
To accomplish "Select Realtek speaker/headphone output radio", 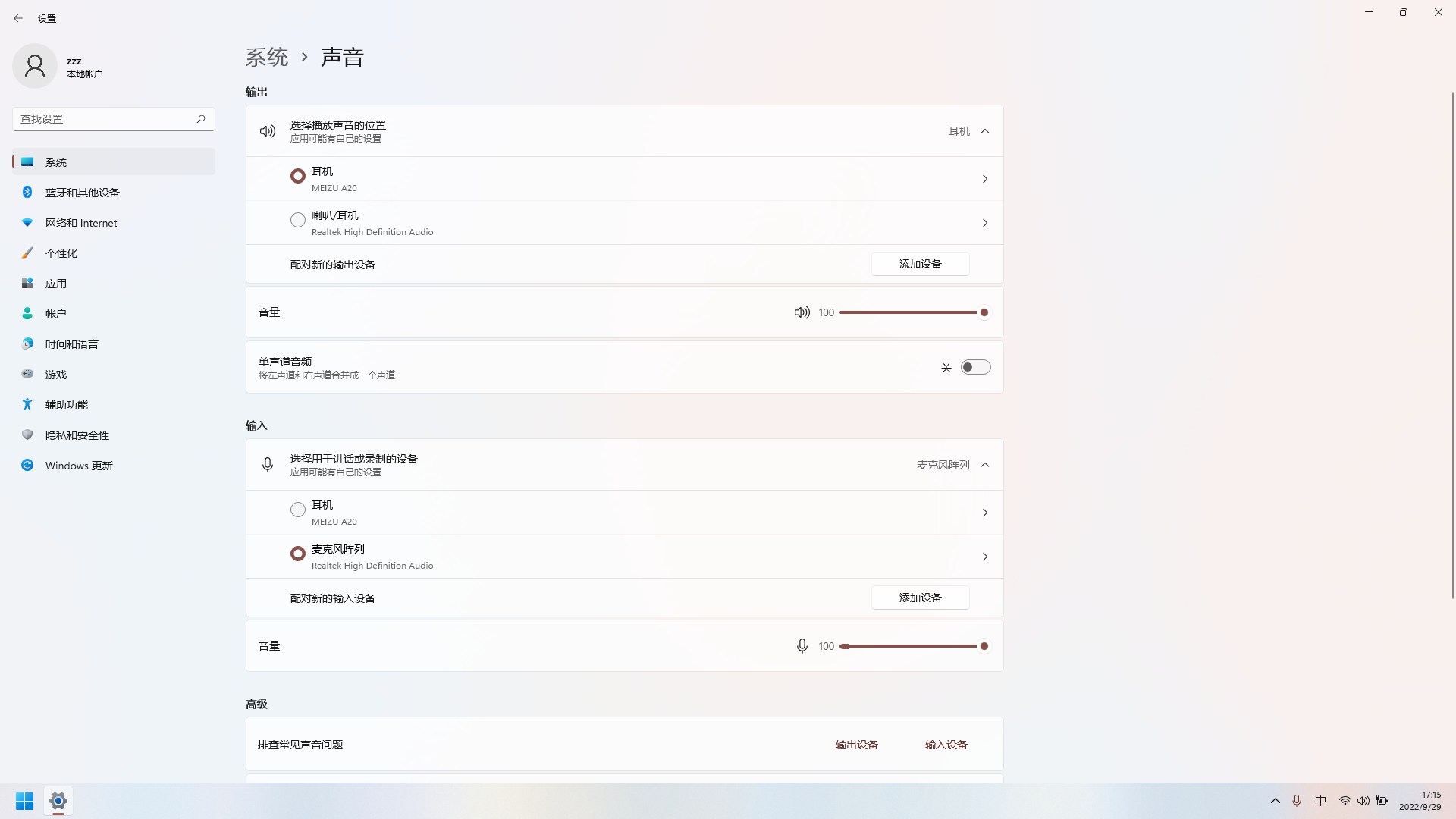I will (298, 220).
